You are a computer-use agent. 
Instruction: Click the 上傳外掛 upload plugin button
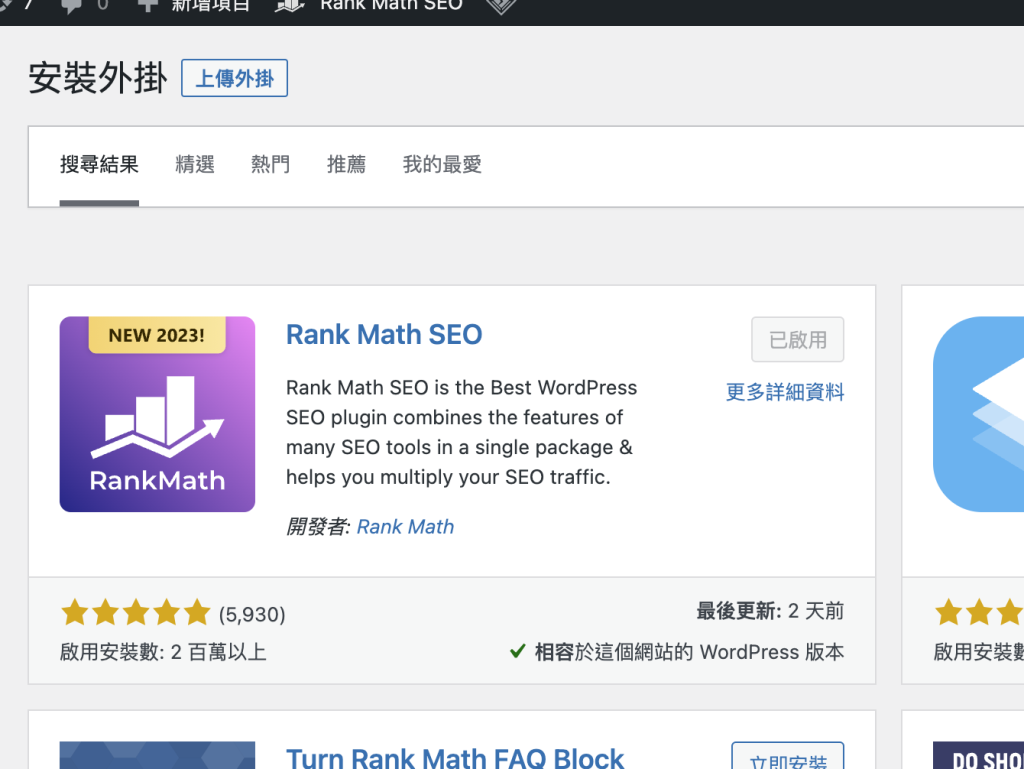[234, 78]
